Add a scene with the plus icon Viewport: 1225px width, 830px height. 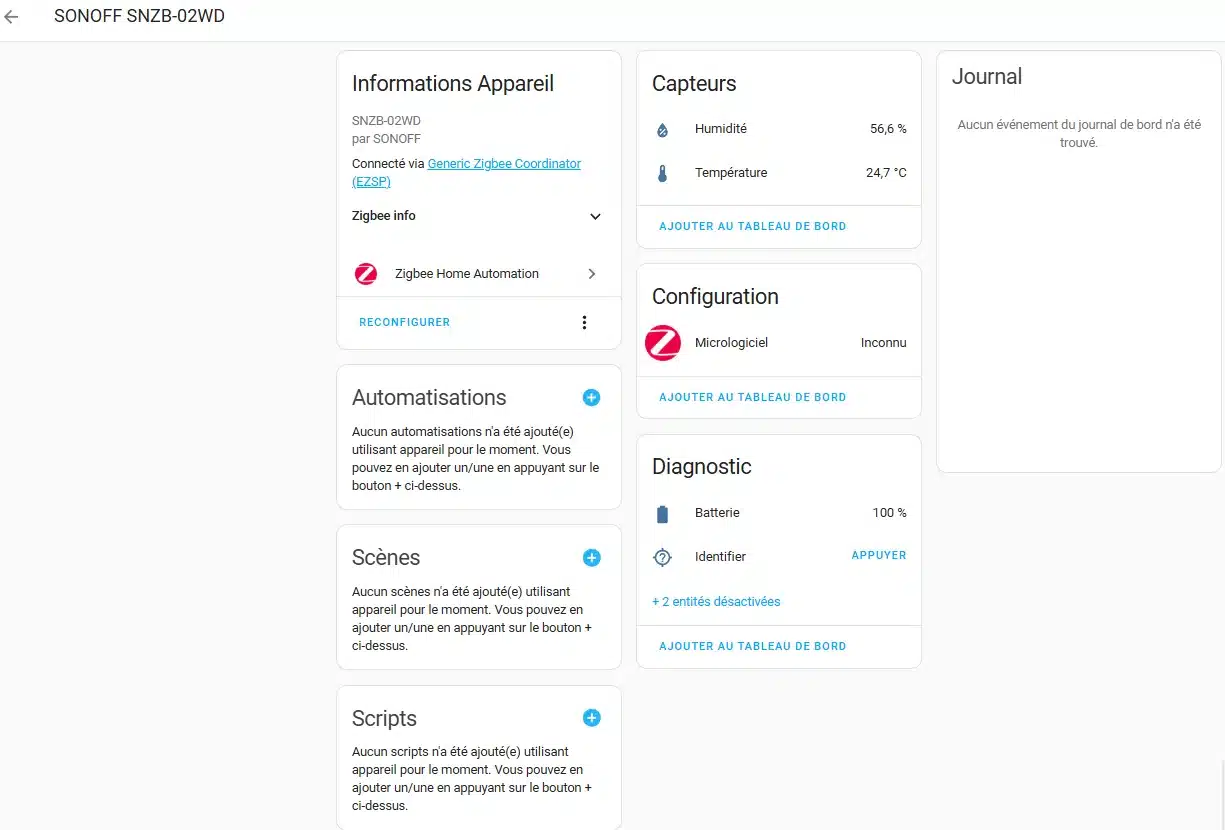tap(592, 558)
